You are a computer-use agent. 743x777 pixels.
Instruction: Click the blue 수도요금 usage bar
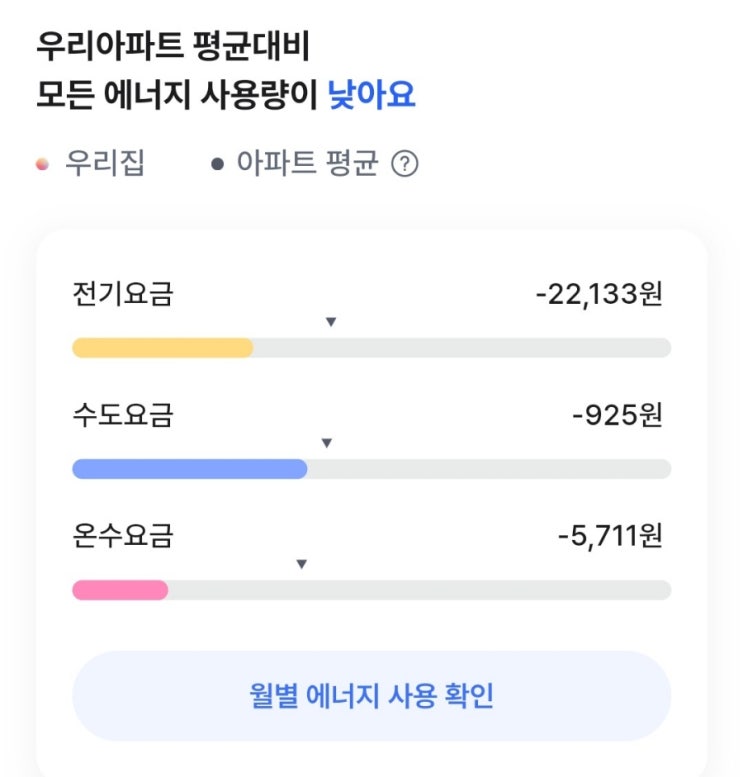click(190, 469)
